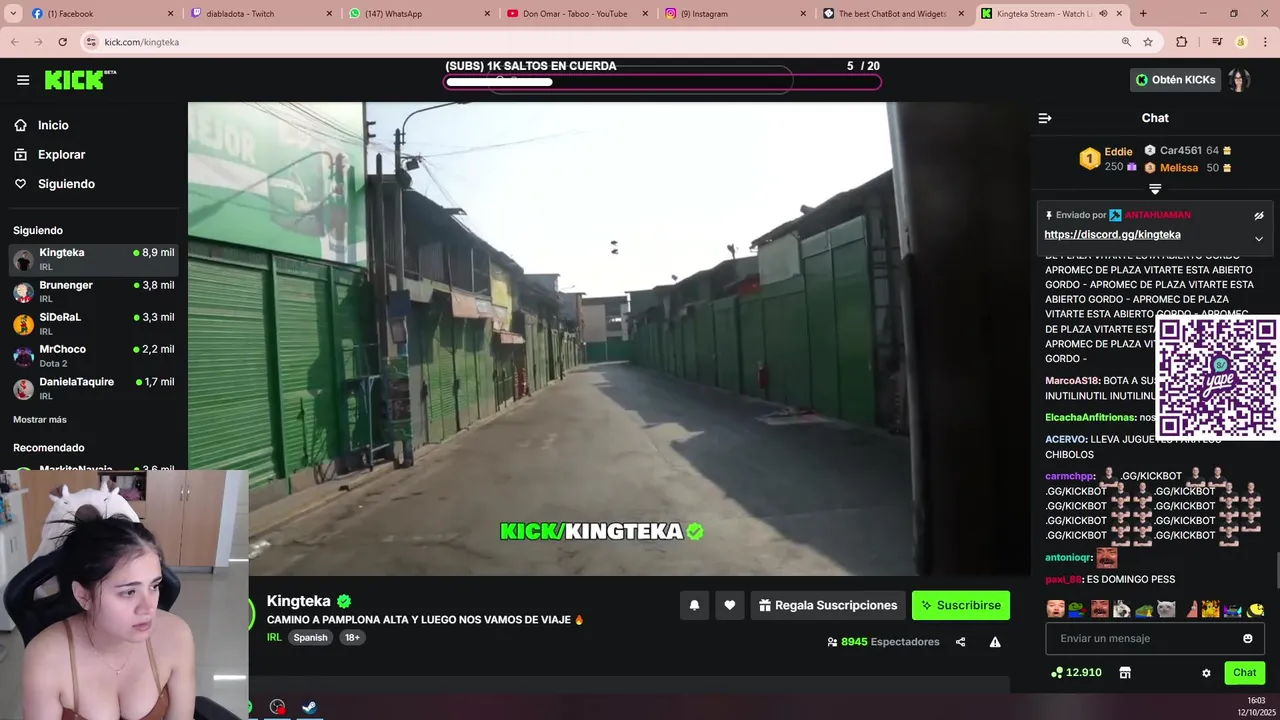Insert the laughing man emote

click(x=1100, y=609)
